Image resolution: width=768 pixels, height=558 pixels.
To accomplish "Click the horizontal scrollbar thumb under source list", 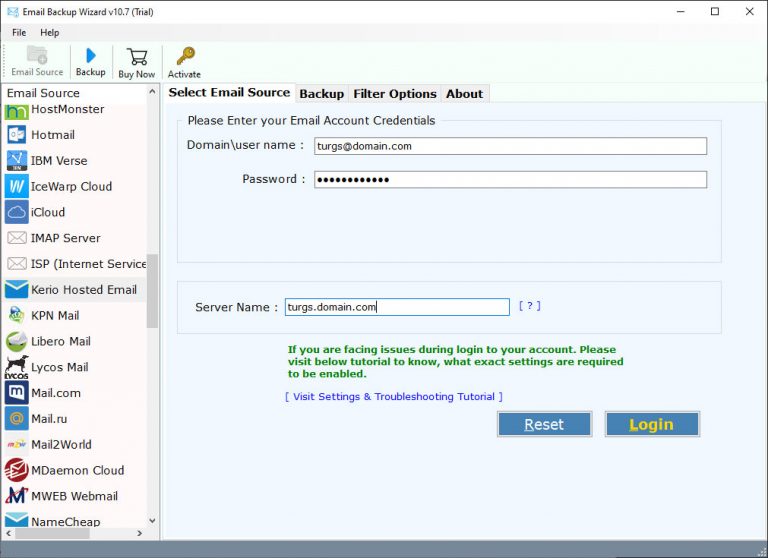I will point(51,534).
